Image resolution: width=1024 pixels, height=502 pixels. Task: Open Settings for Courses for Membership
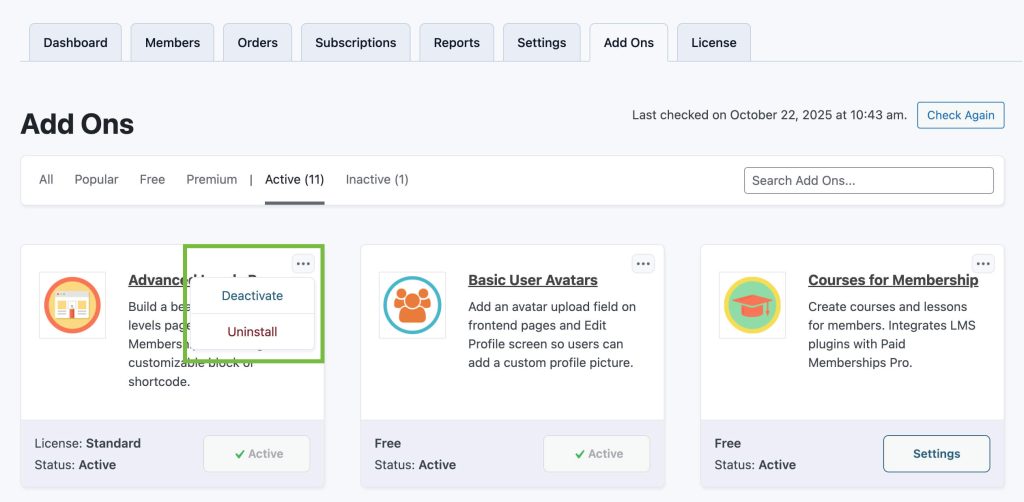[936, 454]
